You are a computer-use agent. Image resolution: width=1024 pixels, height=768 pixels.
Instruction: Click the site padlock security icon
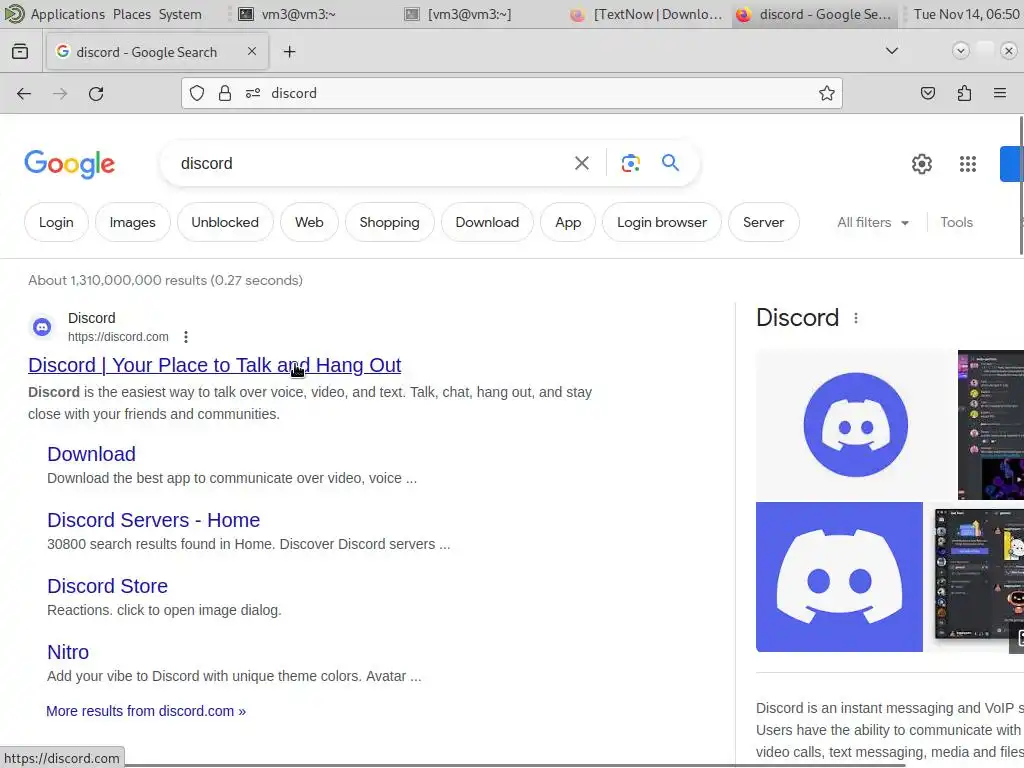coord(225,93)
